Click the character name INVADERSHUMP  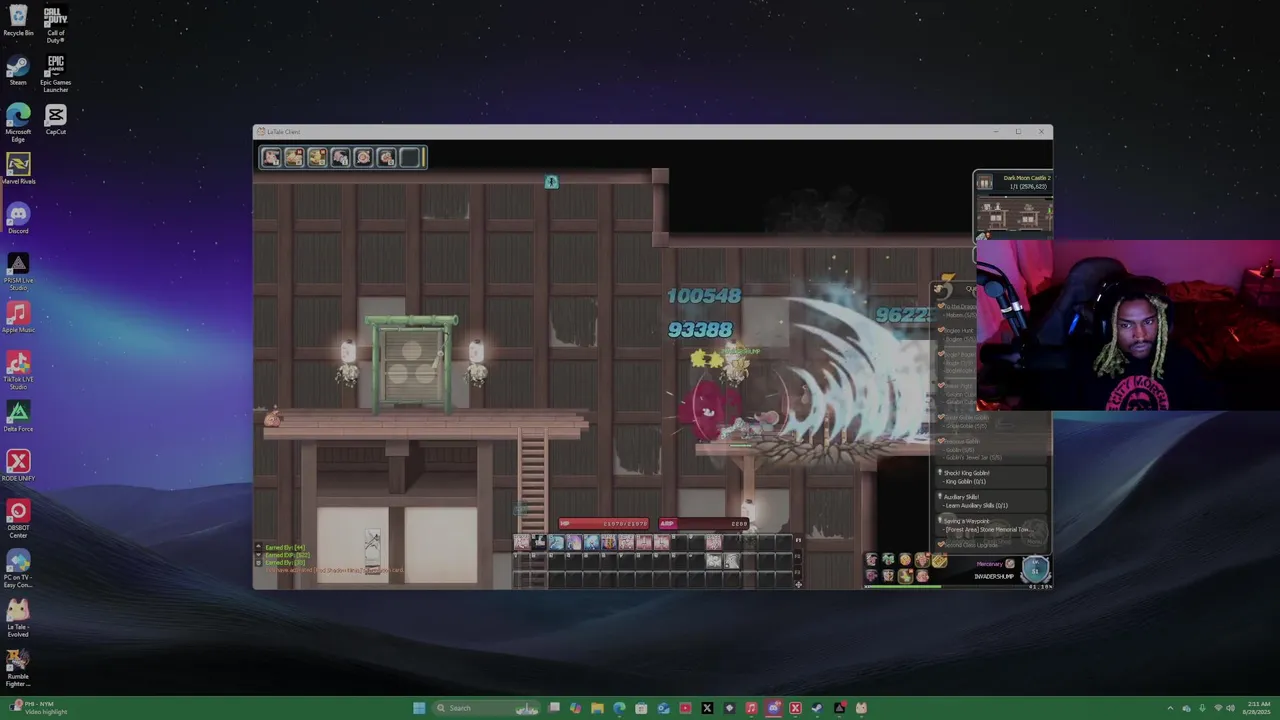click(x=994, y=576)
